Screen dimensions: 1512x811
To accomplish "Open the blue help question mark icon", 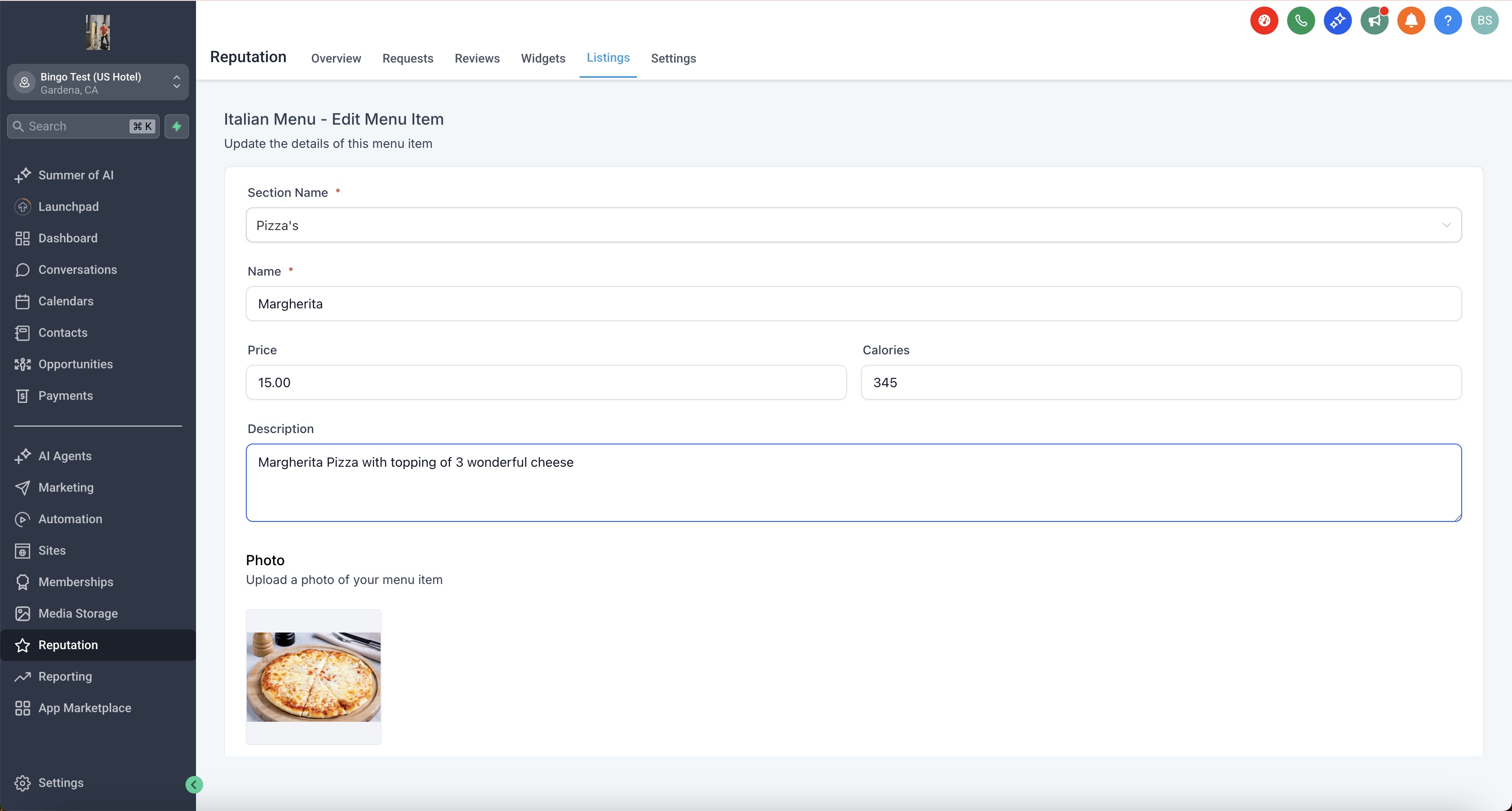I will point(1447,21).
